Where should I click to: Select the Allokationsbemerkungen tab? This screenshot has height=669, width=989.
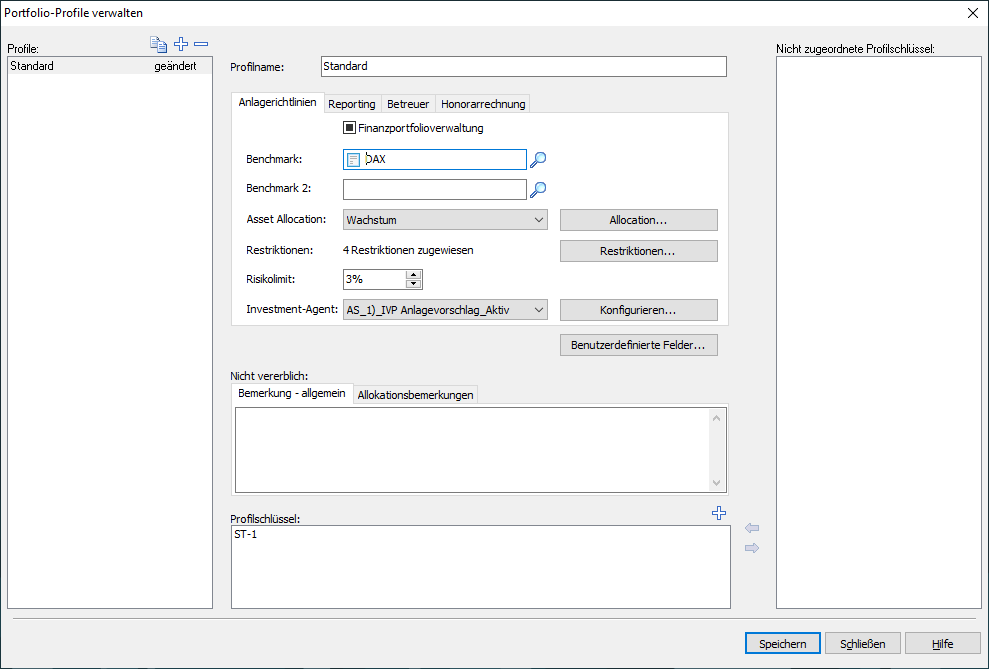(x=416, y=395)
